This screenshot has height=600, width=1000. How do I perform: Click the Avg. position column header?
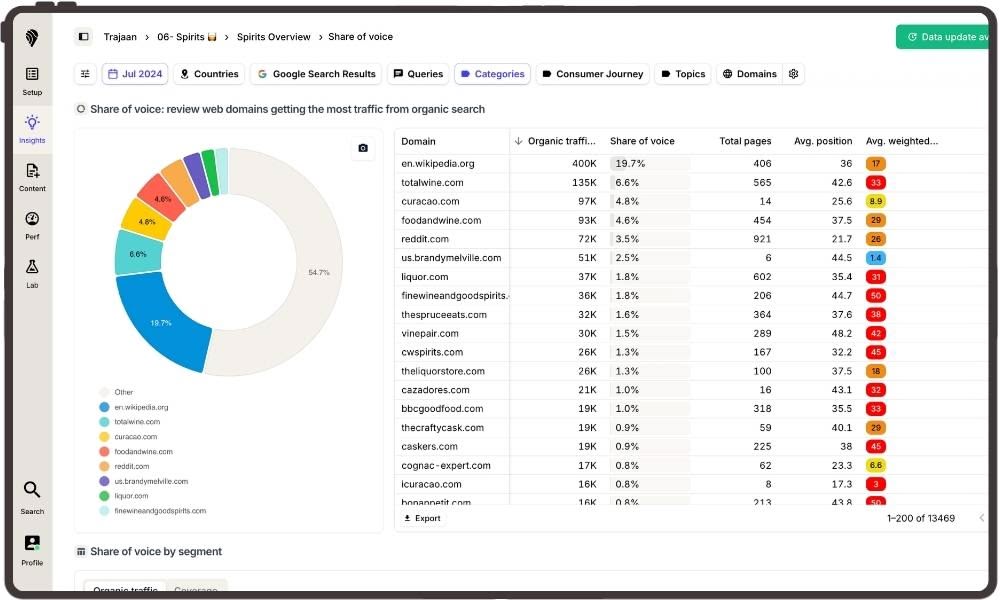823,141
